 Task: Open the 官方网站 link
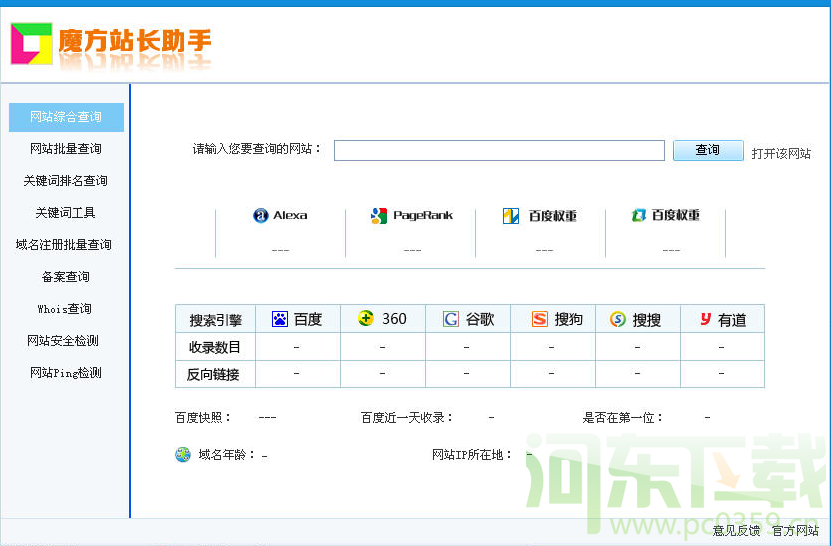795,530
